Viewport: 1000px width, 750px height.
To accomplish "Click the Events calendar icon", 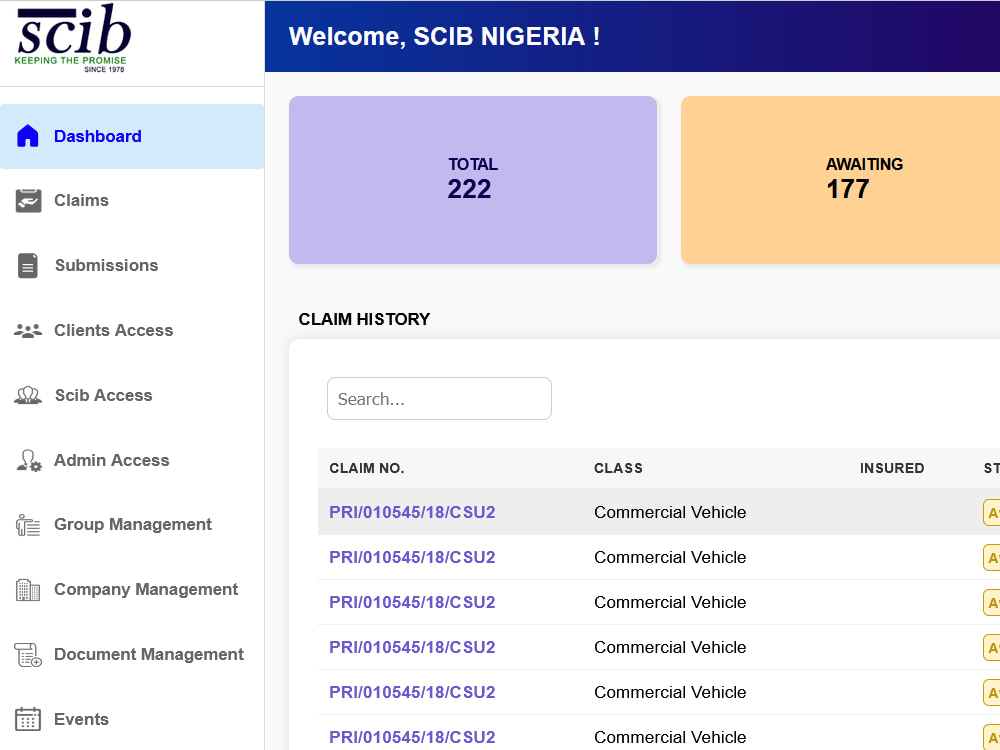I will pos(28,719).
